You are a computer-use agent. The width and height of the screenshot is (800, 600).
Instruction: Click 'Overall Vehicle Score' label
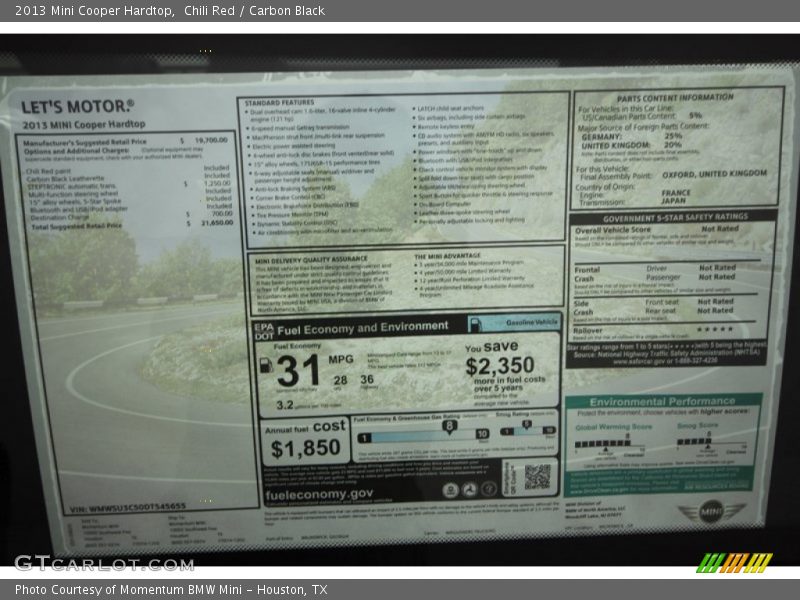pyautogui.click(x=613, y=230)
